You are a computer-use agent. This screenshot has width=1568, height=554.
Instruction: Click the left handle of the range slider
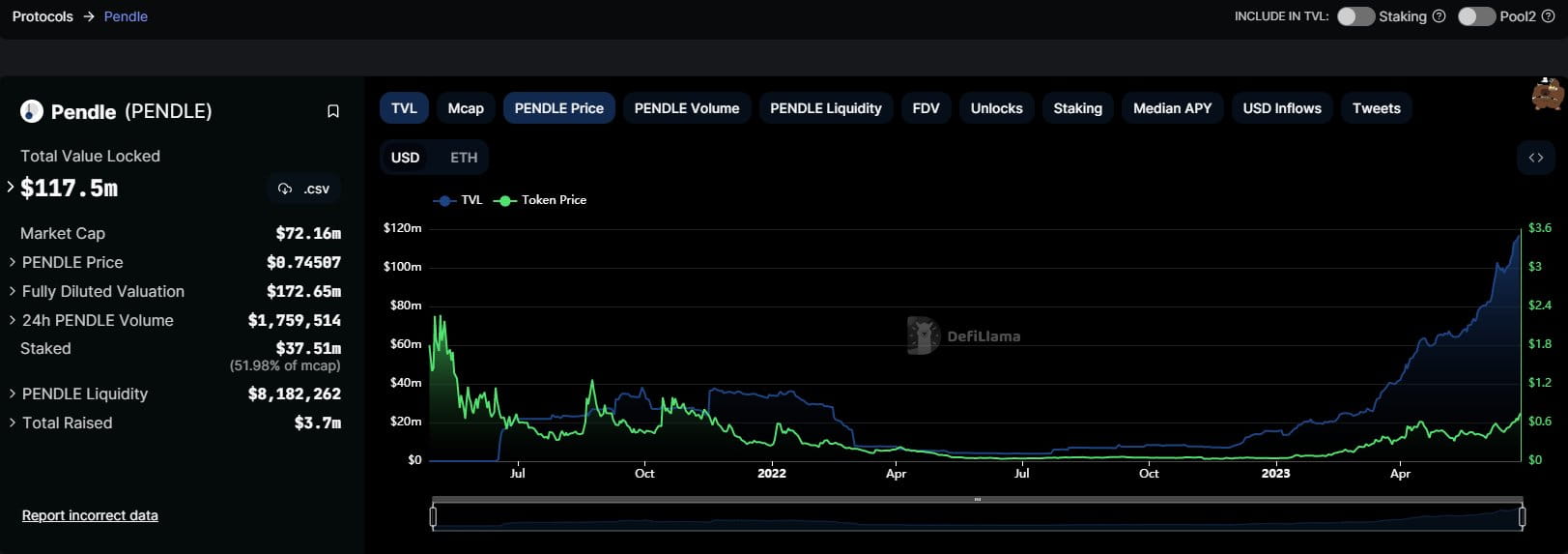pyautogui.click(x=433, y=517)
